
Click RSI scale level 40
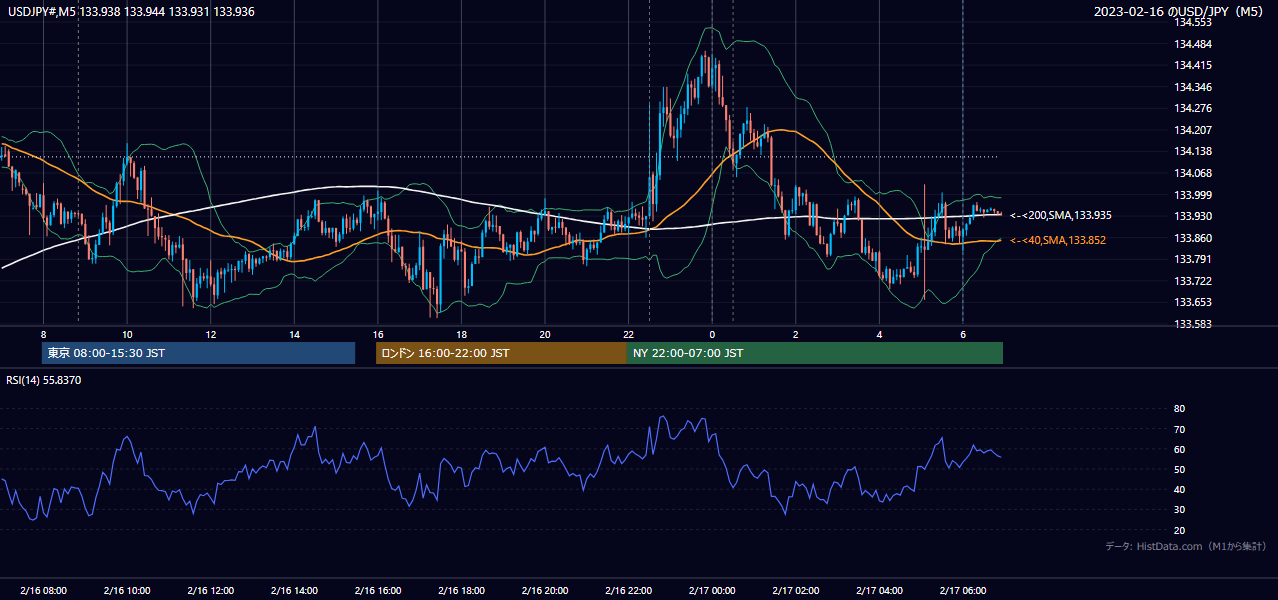point(1179,489)
